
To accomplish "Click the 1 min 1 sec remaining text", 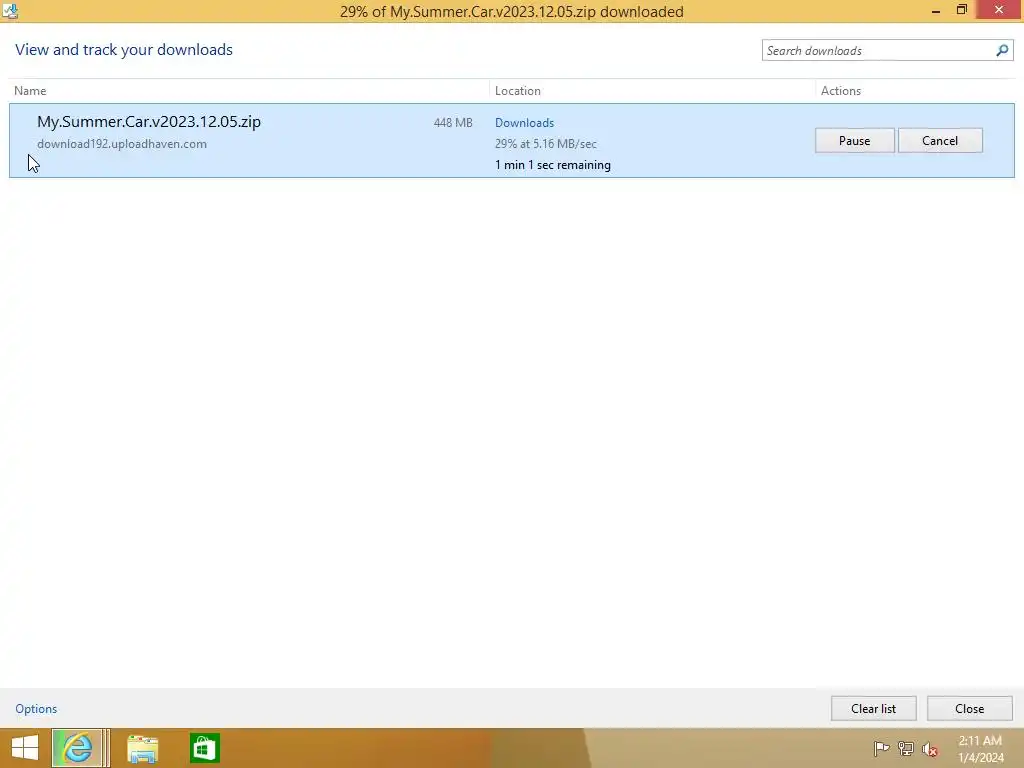I will (x=552, y=165).
